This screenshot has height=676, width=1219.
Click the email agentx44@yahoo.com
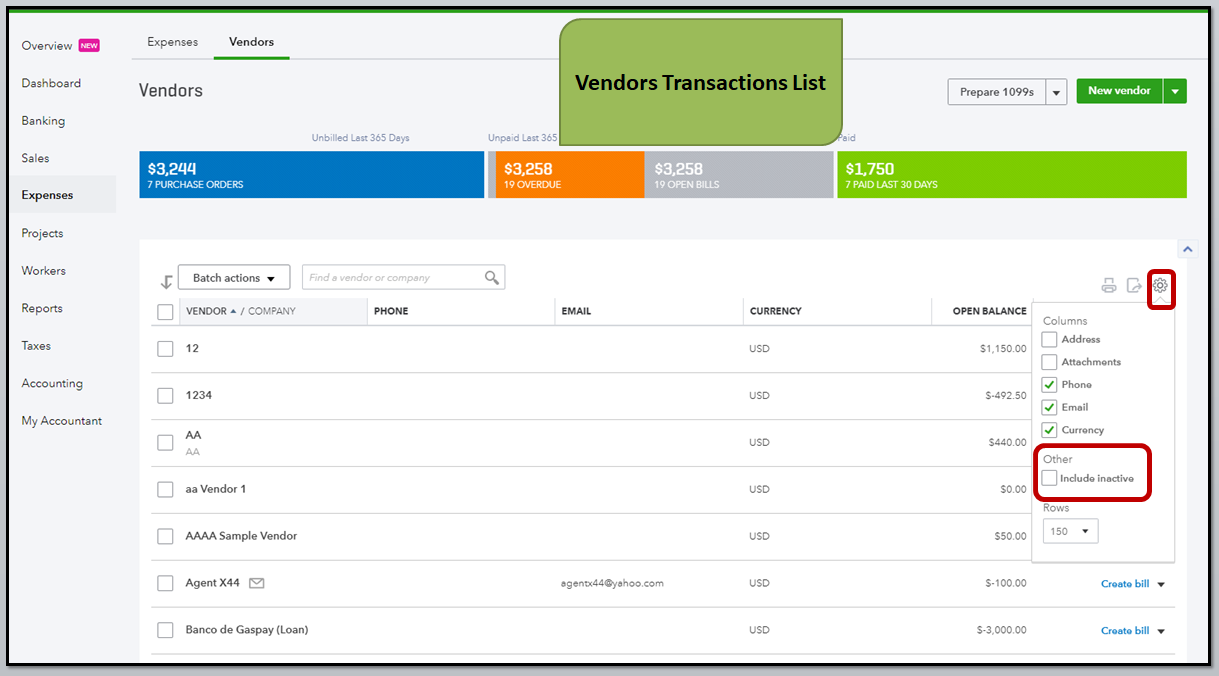[612, 583]
